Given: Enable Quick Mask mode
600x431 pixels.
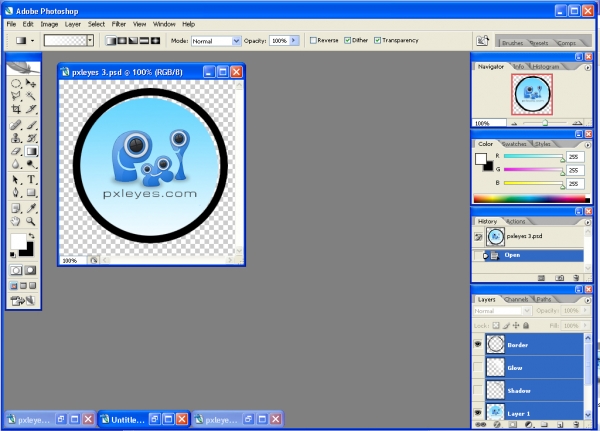Looking at the screenshot, I should point(31,270).
